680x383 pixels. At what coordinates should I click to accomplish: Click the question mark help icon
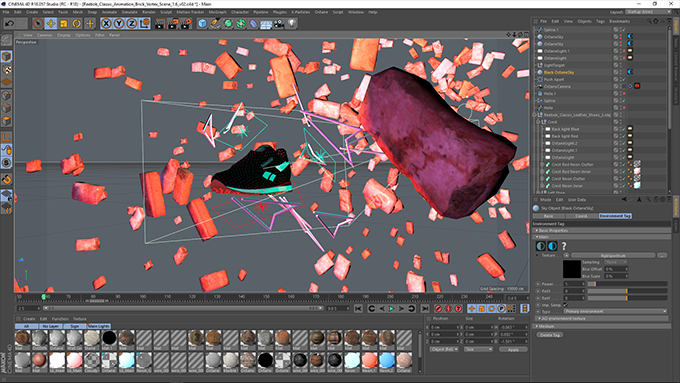[564, 246]
